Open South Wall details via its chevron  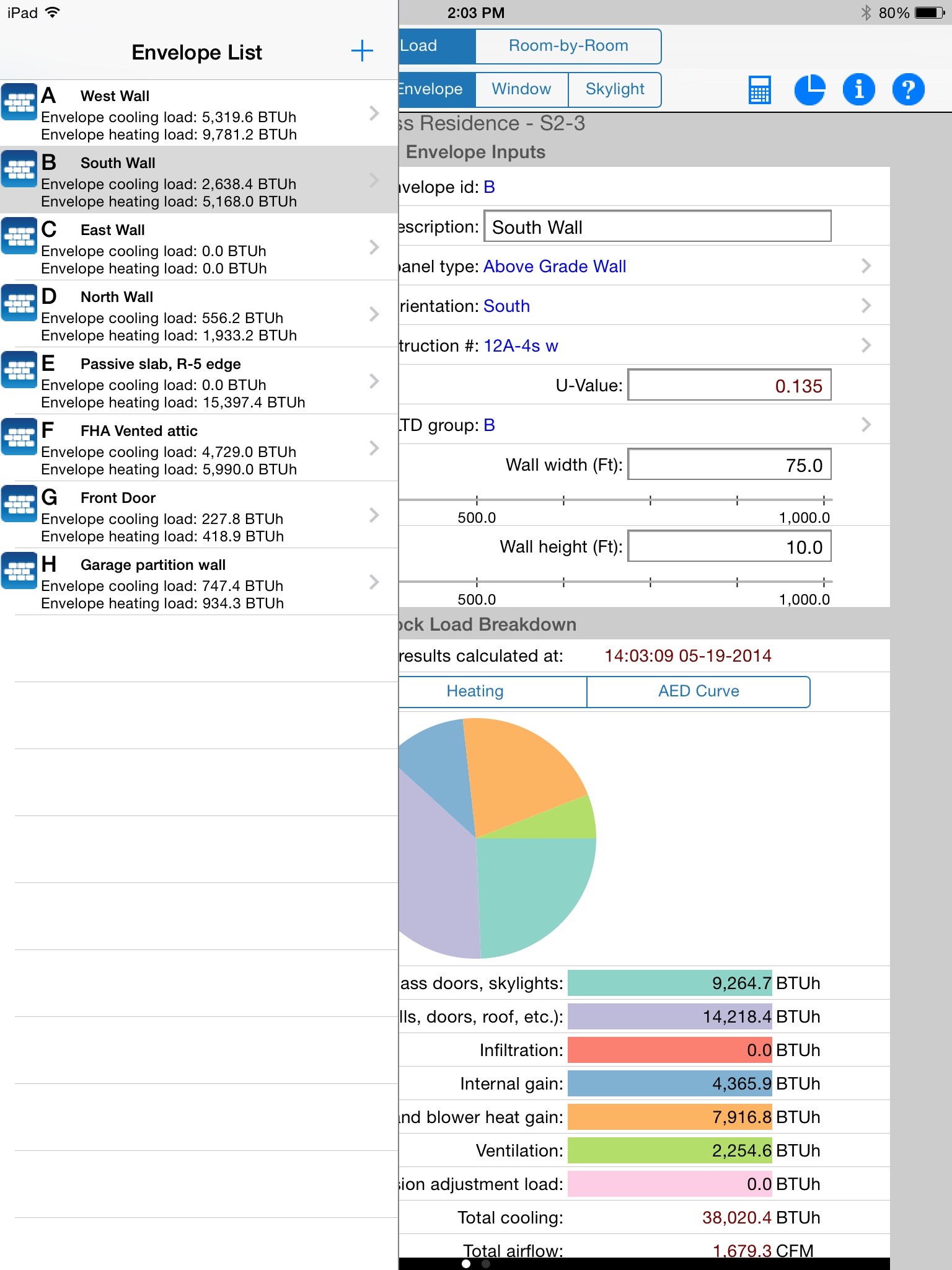[374, 180]
